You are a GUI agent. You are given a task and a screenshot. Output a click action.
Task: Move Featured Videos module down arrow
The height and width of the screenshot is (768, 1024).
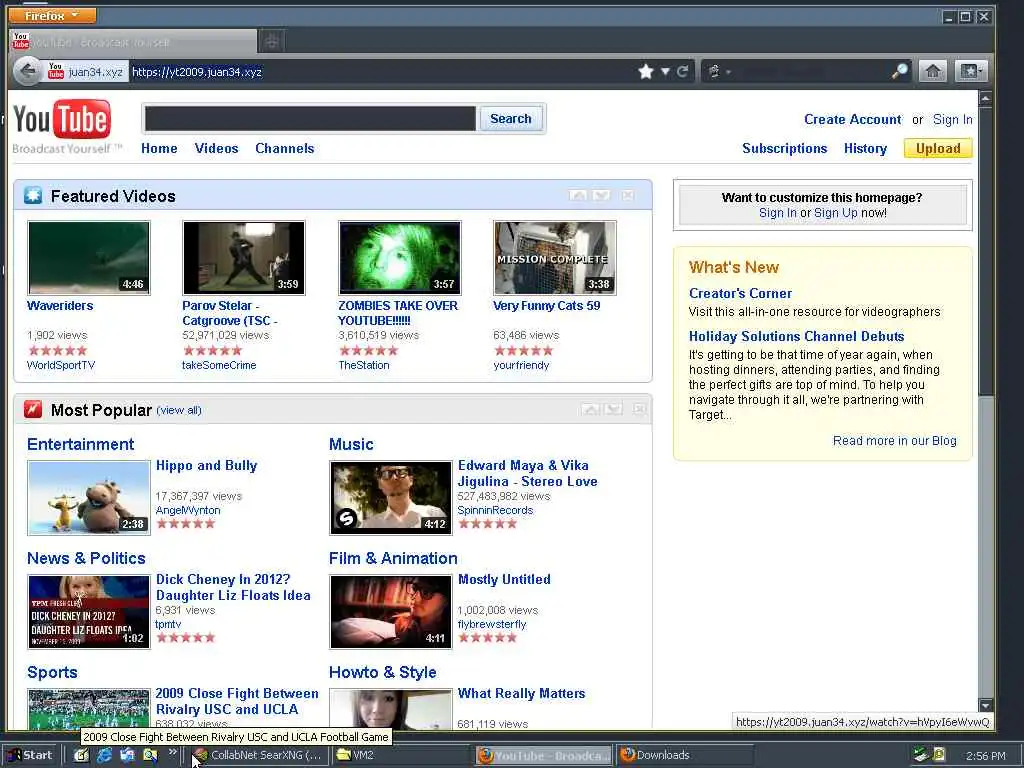pyautogui.click(x=601, y=195)
